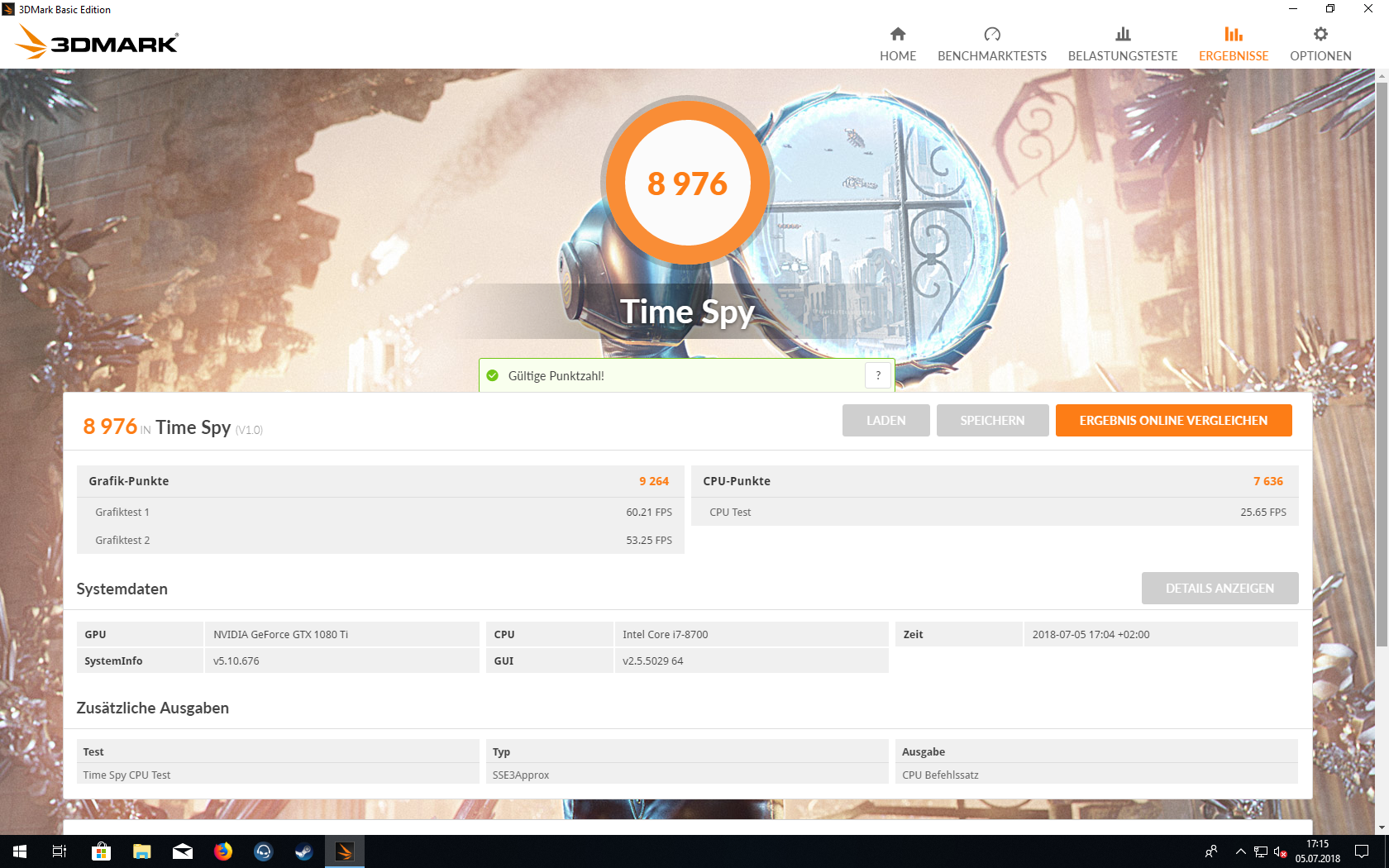Click the SystemInfo version v5.10.676

(236, 661)
